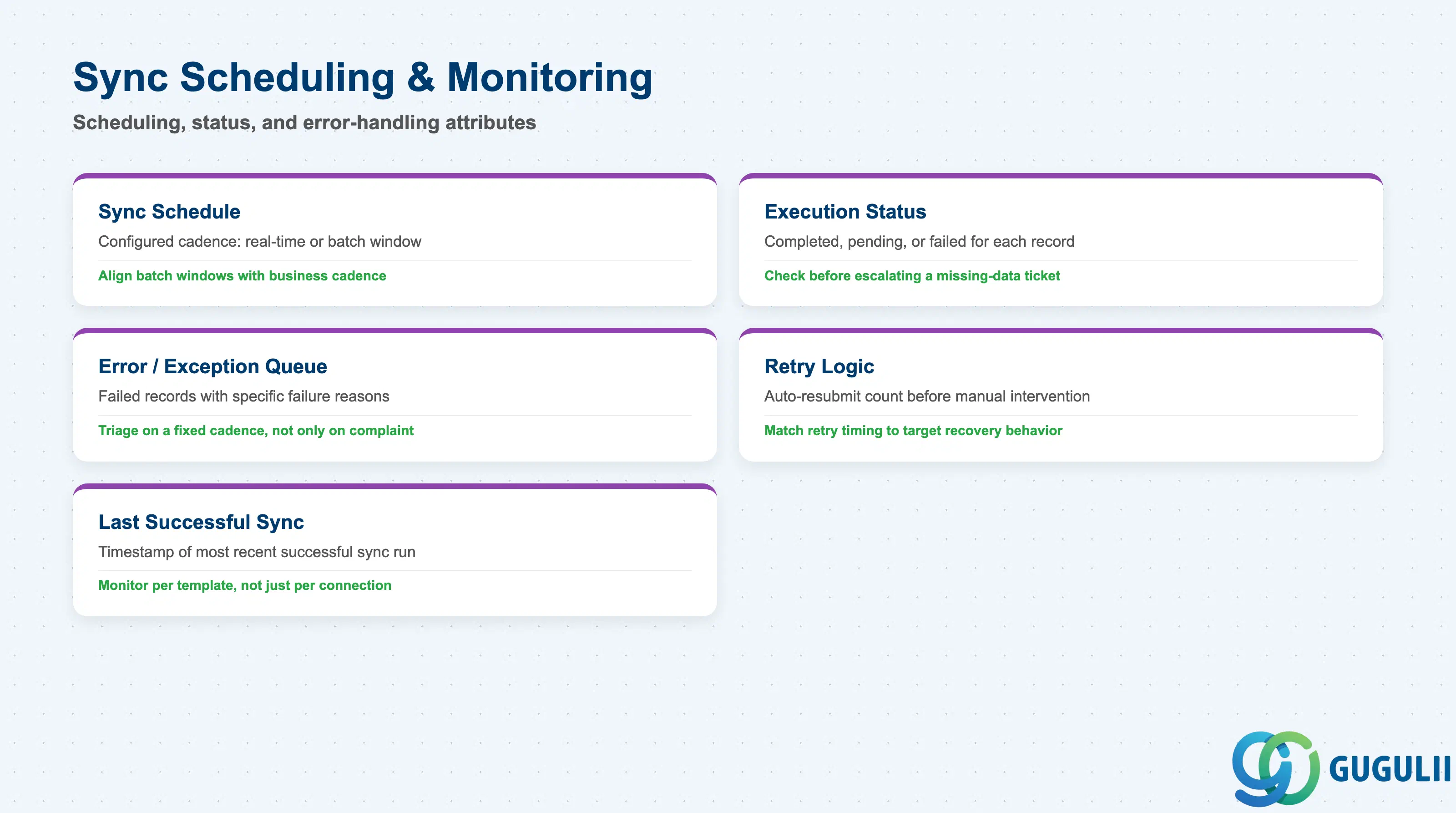
Task: Click the subtitle about error-handling attributes
Action: tap(305, 123)
